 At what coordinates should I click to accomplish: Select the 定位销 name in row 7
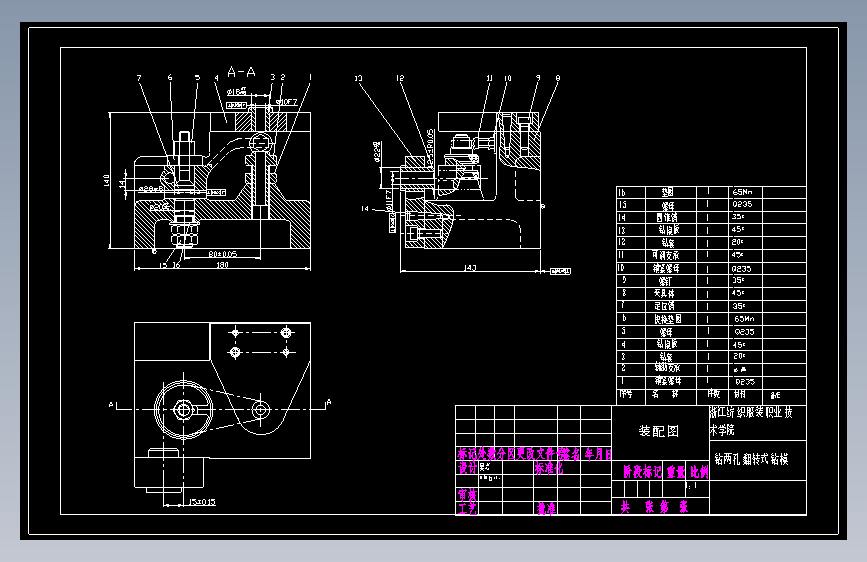[665, 306]
